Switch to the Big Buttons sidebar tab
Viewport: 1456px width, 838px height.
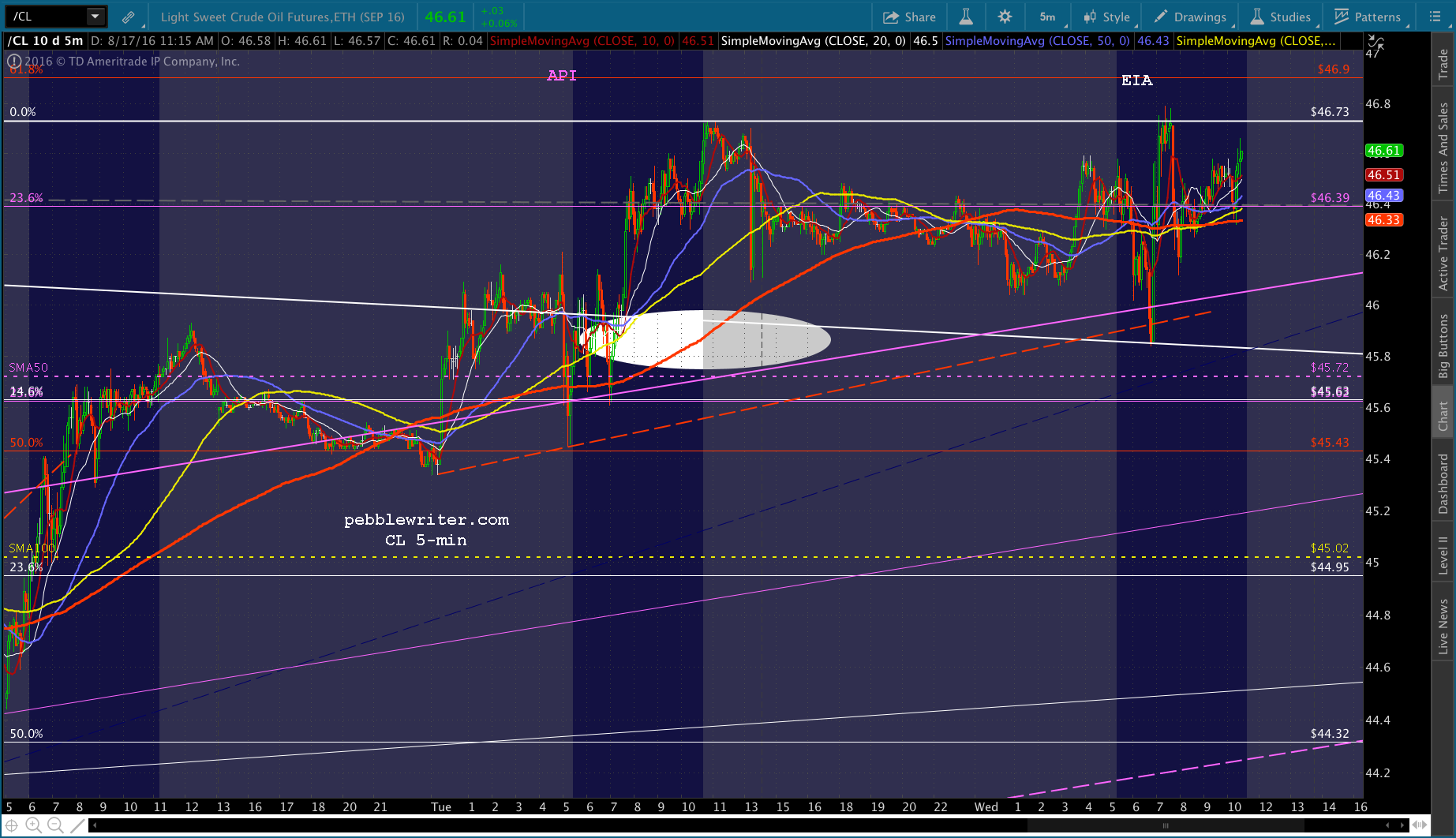[1443, 346]
